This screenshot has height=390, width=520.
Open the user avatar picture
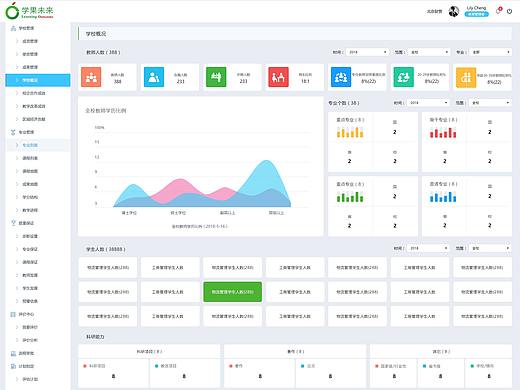pyautogui.click(x=454, y=11)
